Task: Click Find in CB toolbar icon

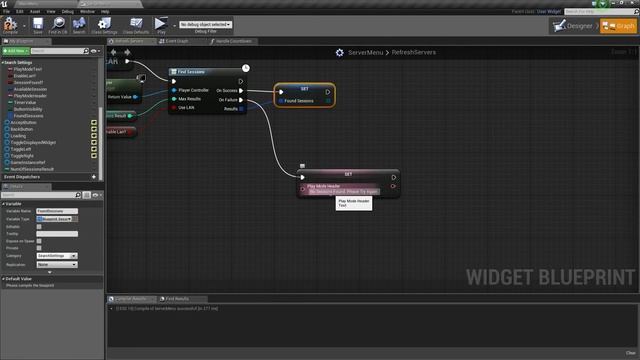Action: (58, 26)
